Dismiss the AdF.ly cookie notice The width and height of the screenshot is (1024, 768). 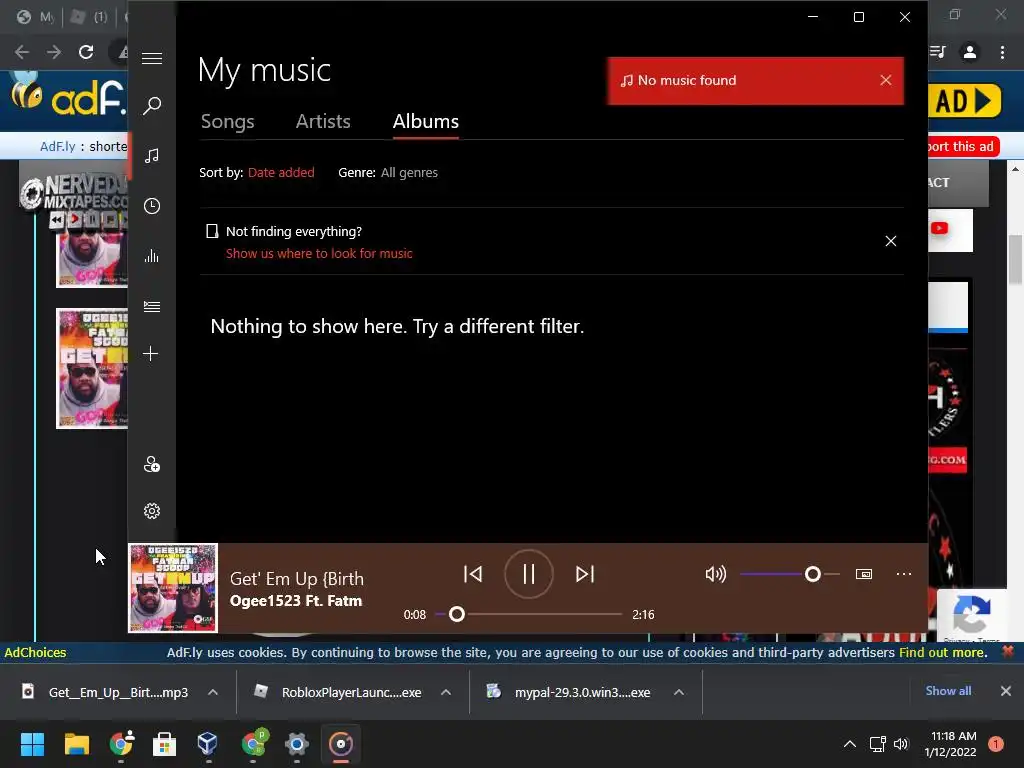coord(1008,651)
